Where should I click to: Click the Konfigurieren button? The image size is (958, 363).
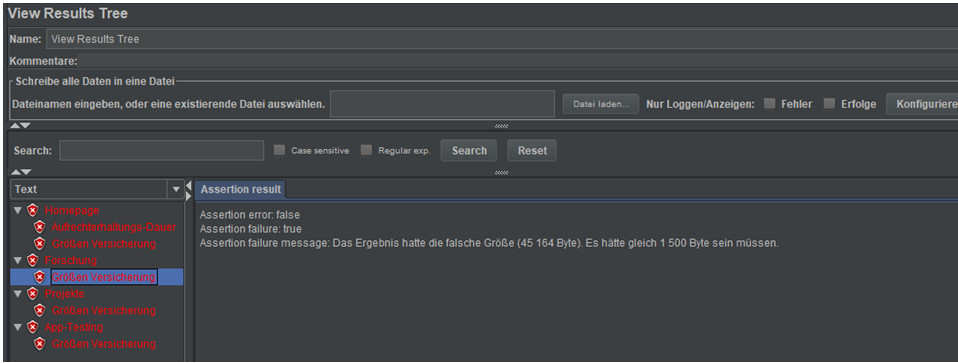[922, 104]
